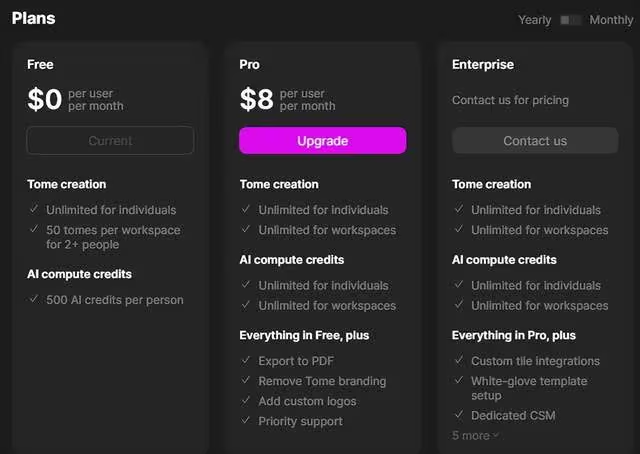Select the Monthly billing label
The height and width of the screenshot is (454, 640).
pyautogui.click(x=610, y=20)
